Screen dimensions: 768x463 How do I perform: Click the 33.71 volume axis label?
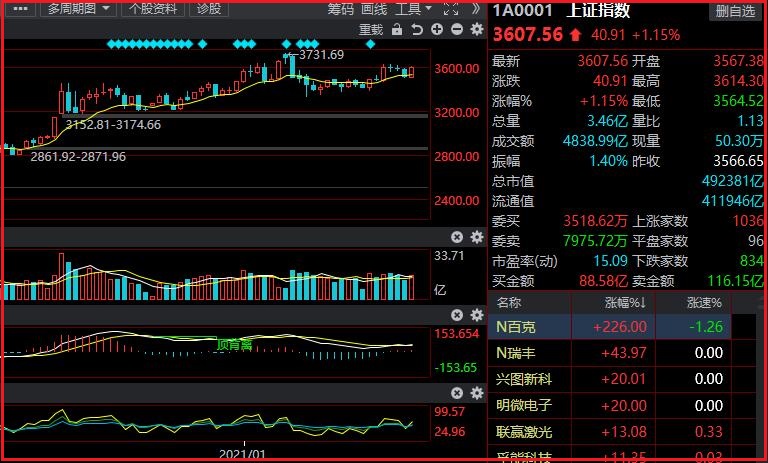(x=449, y=256)
